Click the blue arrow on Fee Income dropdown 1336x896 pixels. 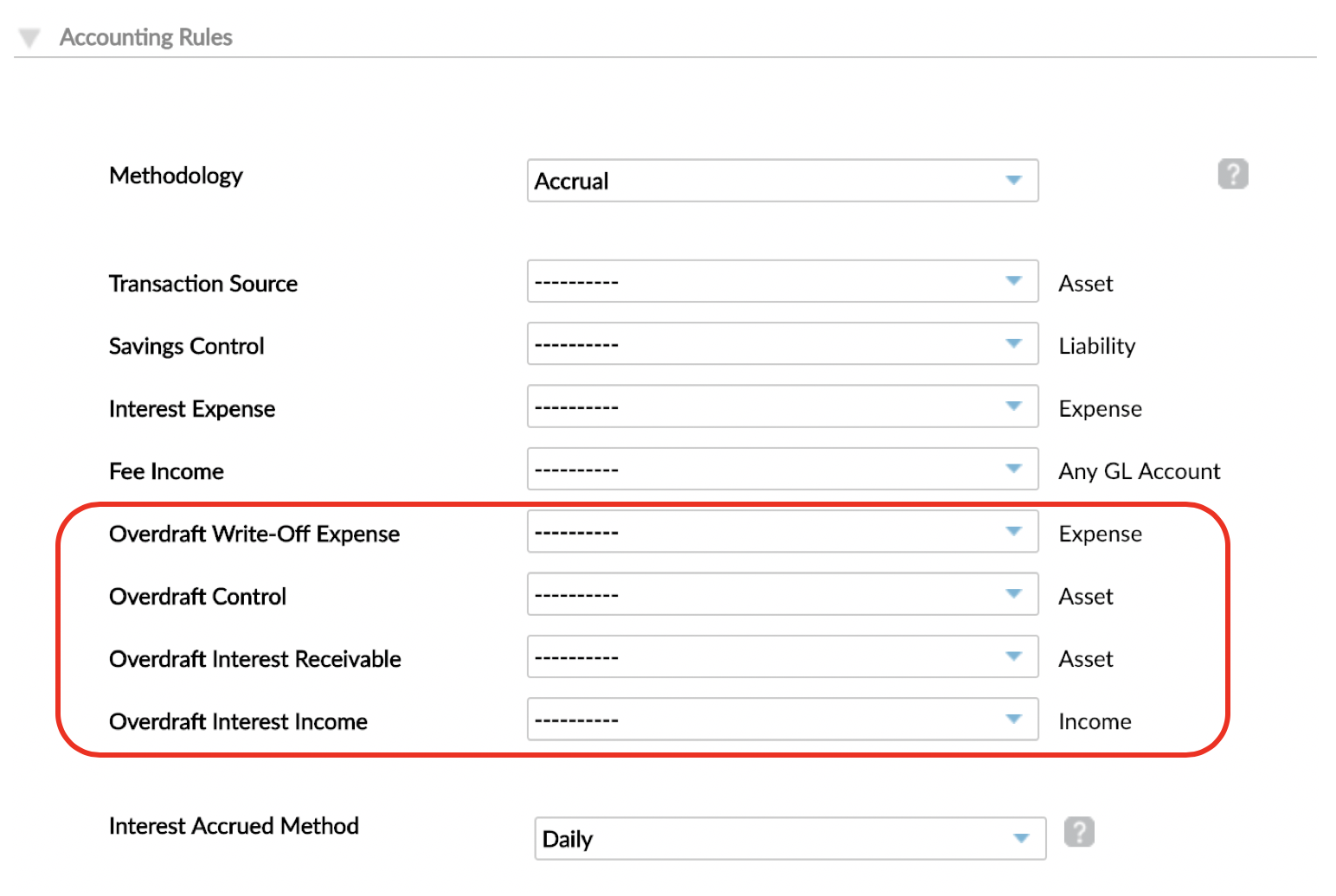click(x=1013, y=469)
